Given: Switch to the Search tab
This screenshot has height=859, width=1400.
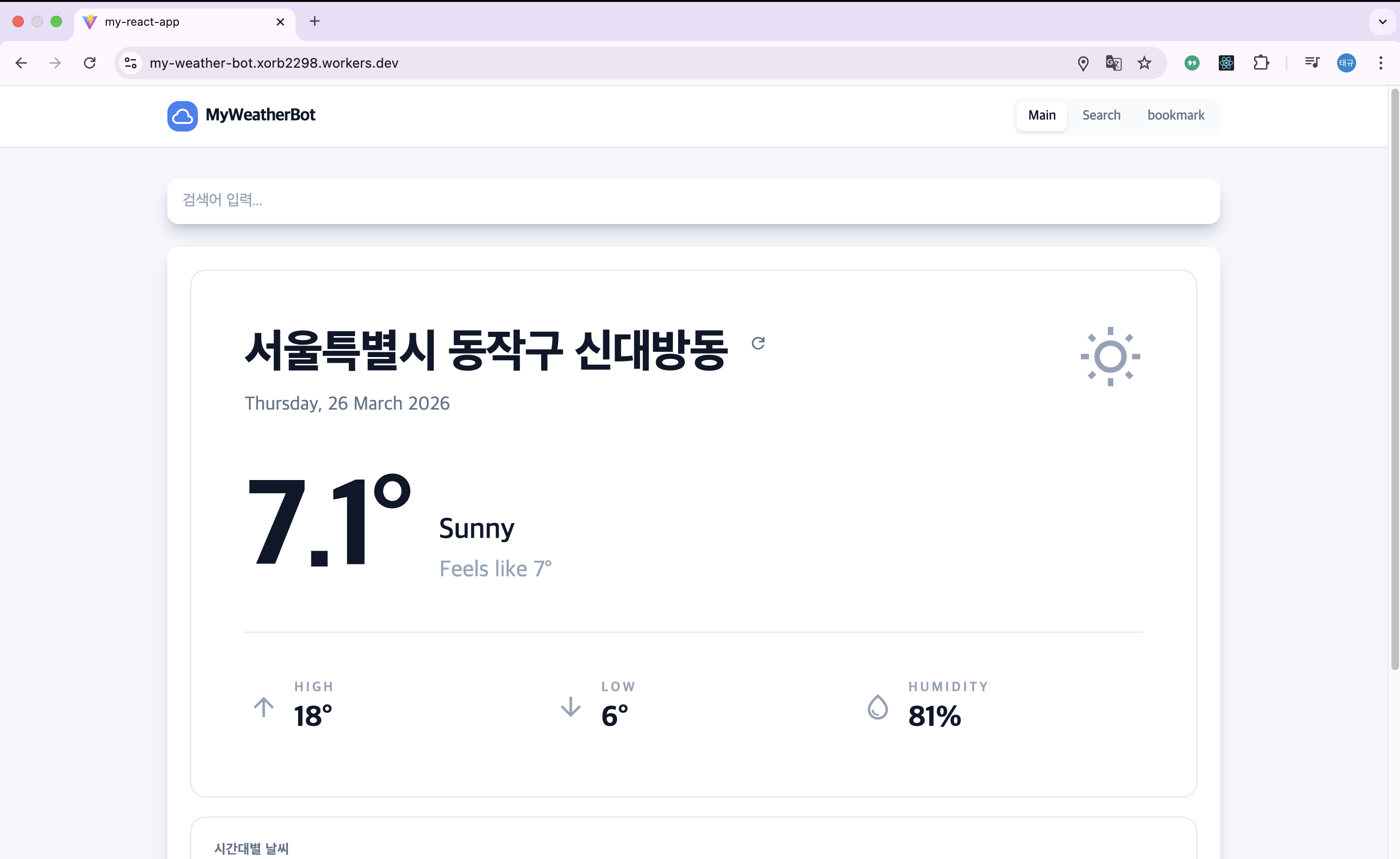Looking at the screenshot, I should point(1101,115).
